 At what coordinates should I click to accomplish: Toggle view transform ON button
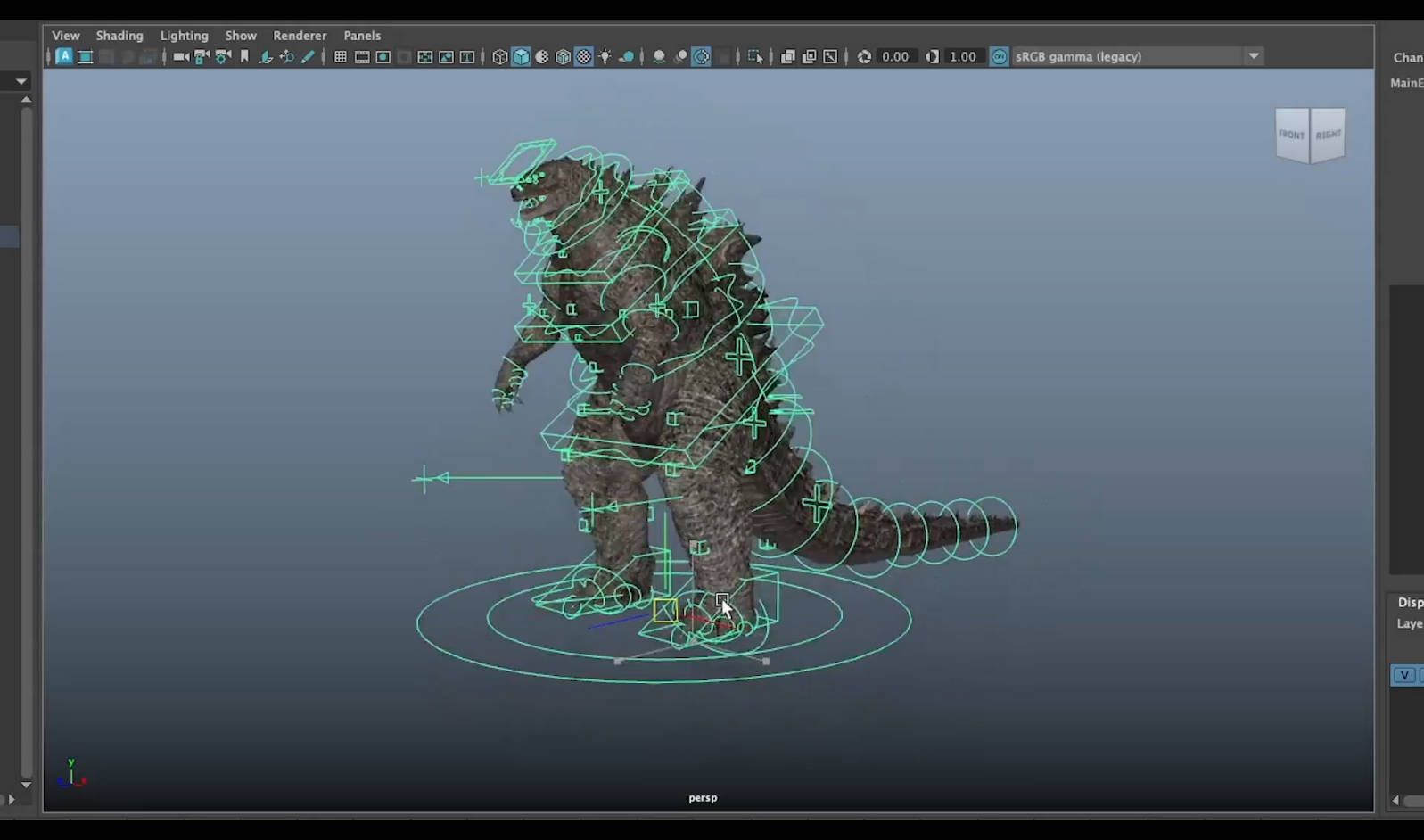click(x=1000, y=56)
